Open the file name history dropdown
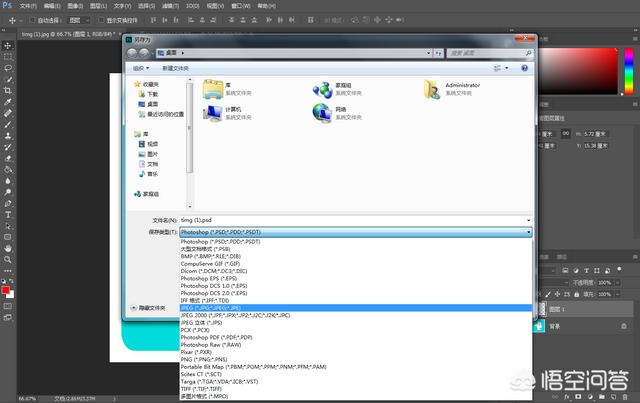The image size is (640, 403). click(x=529, y=220)
